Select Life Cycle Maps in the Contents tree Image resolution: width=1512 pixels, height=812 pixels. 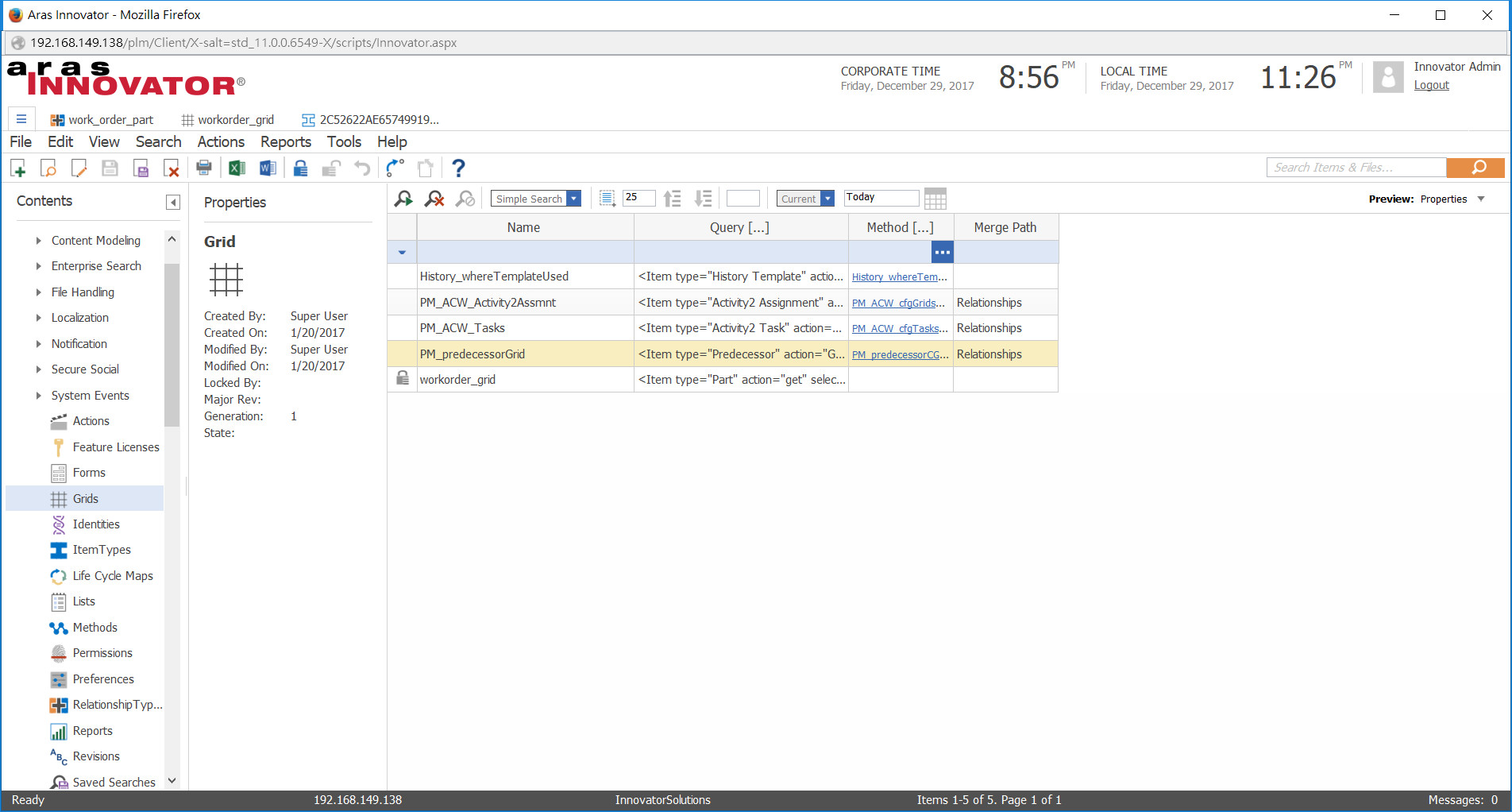coord(113,576)
